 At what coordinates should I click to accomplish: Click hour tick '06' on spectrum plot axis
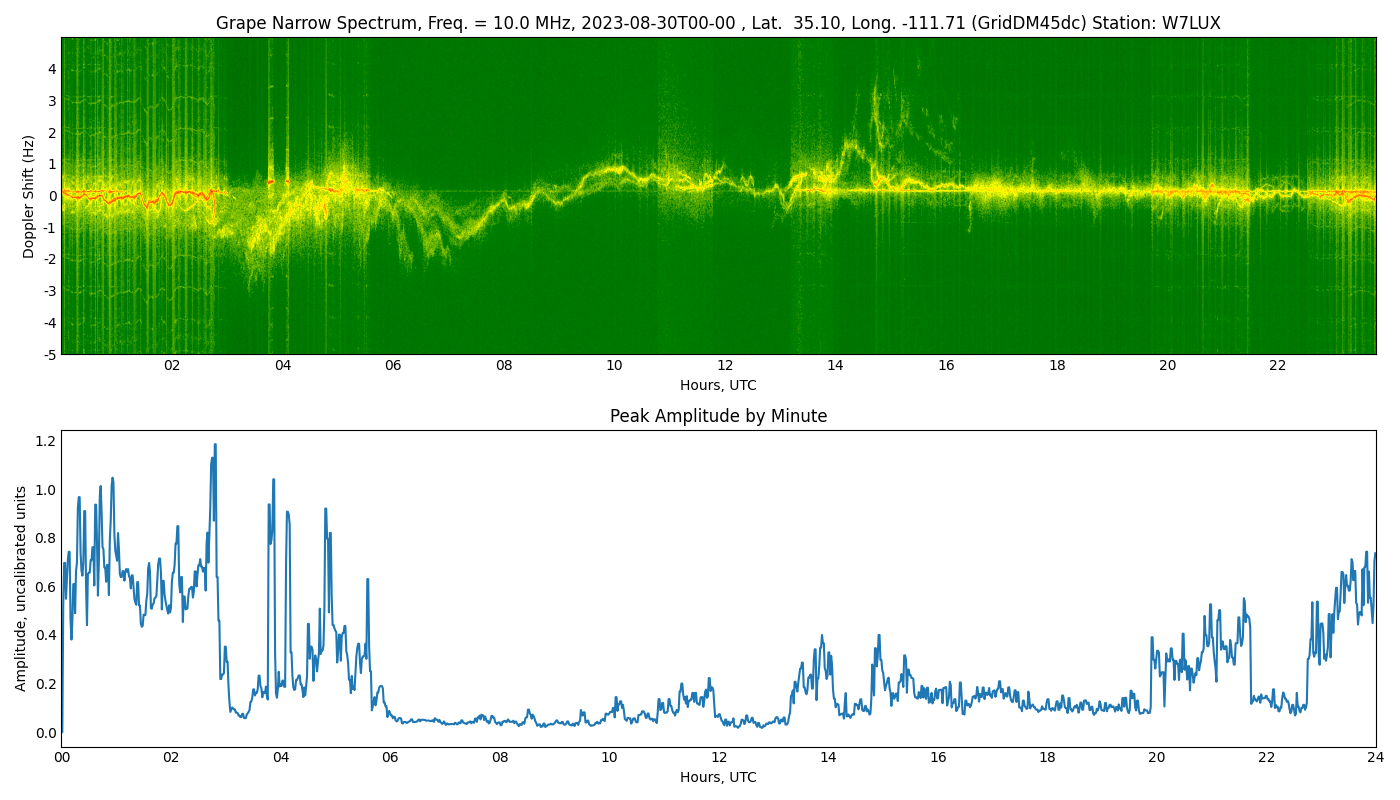point(393,366)
